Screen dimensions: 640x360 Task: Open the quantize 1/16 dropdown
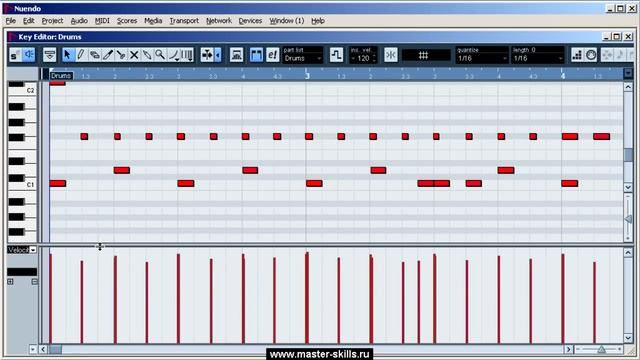[482, 59]
